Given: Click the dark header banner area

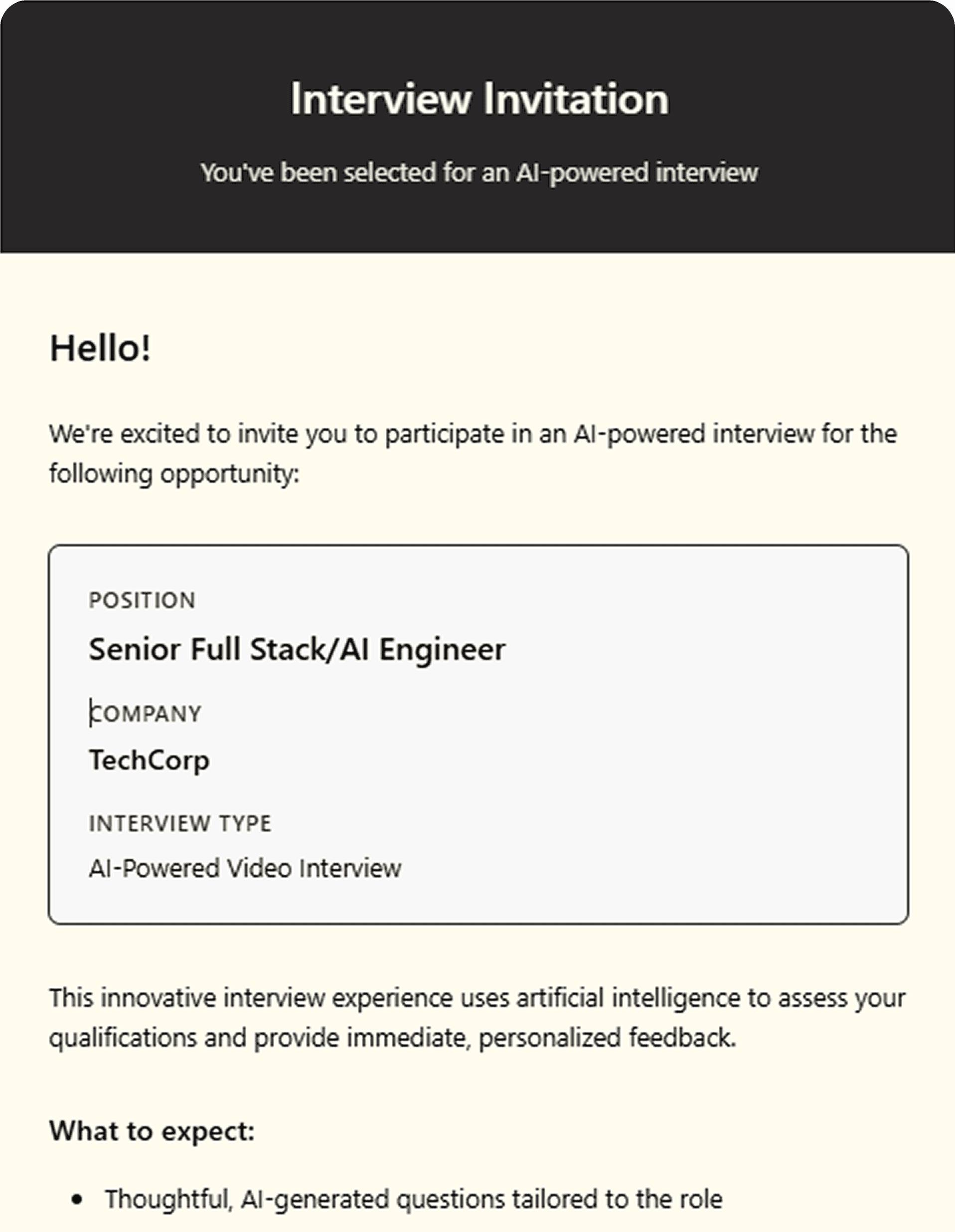Looking at the screenshot, I should 477,127.
